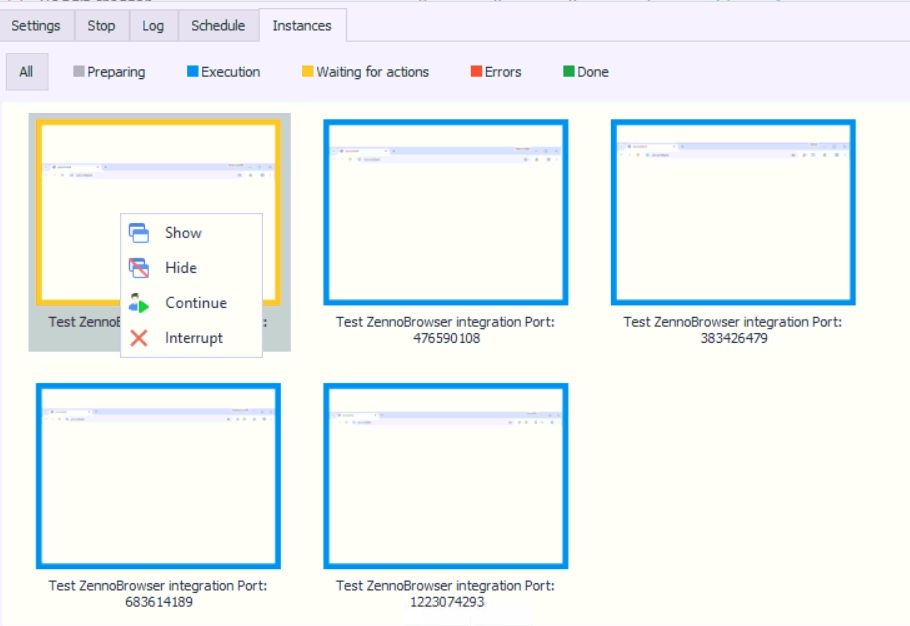The height and width of the screenshot is (626, 910).
Task: Click the red Errors color swatch
Action: tap(477, 72)
